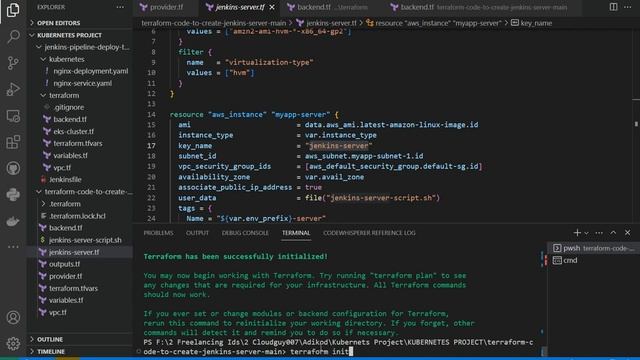Close the terminal panel
The height and width of the screenshot is (360, 640).
tap(627, 233)
